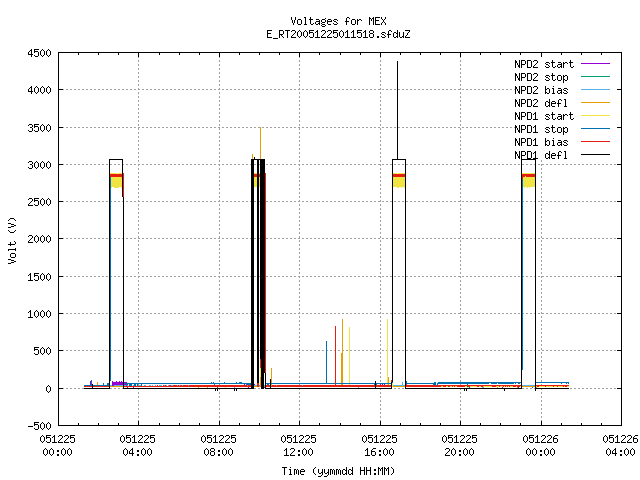640x480 pixels.
Task: Click the blue spike near 600 V
Action: [x=327, y=362]
